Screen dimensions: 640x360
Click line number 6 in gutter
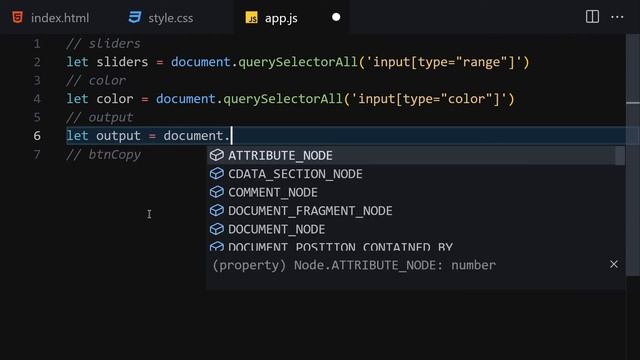click(37, 136)
